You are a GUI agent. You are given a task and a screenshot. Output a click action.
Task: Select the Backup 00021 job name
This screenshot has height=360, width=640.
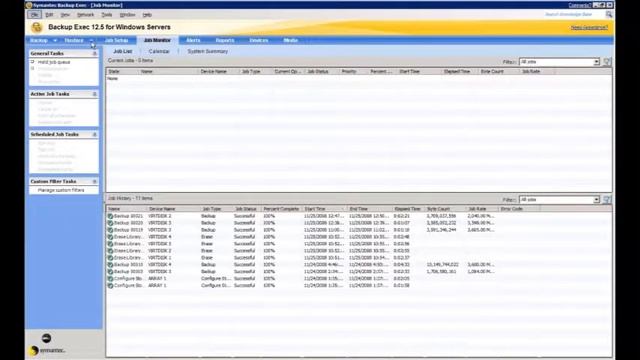coord(128,216)
